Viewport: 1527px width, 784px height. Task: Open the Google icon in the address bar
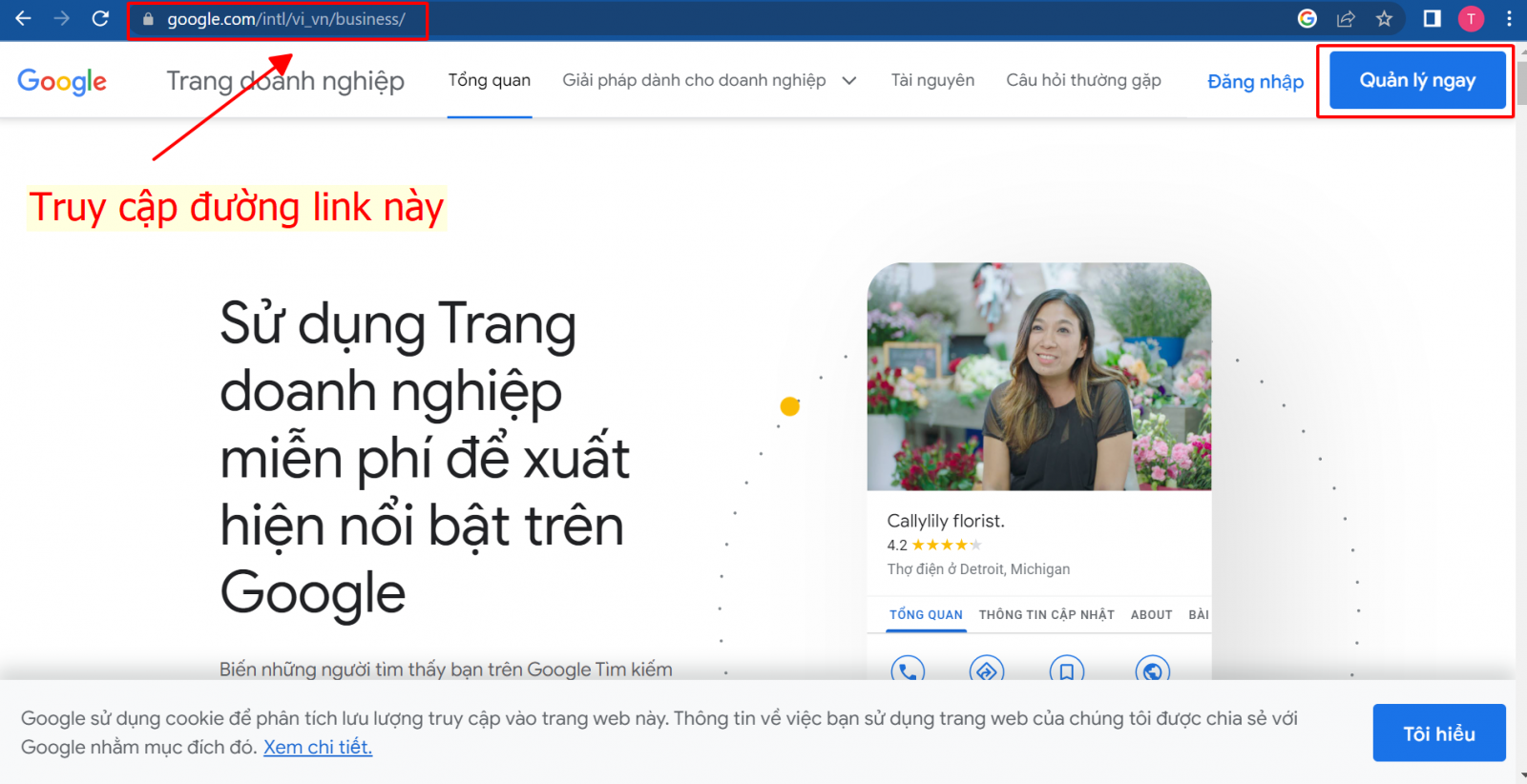click(x=1307, y=18)
